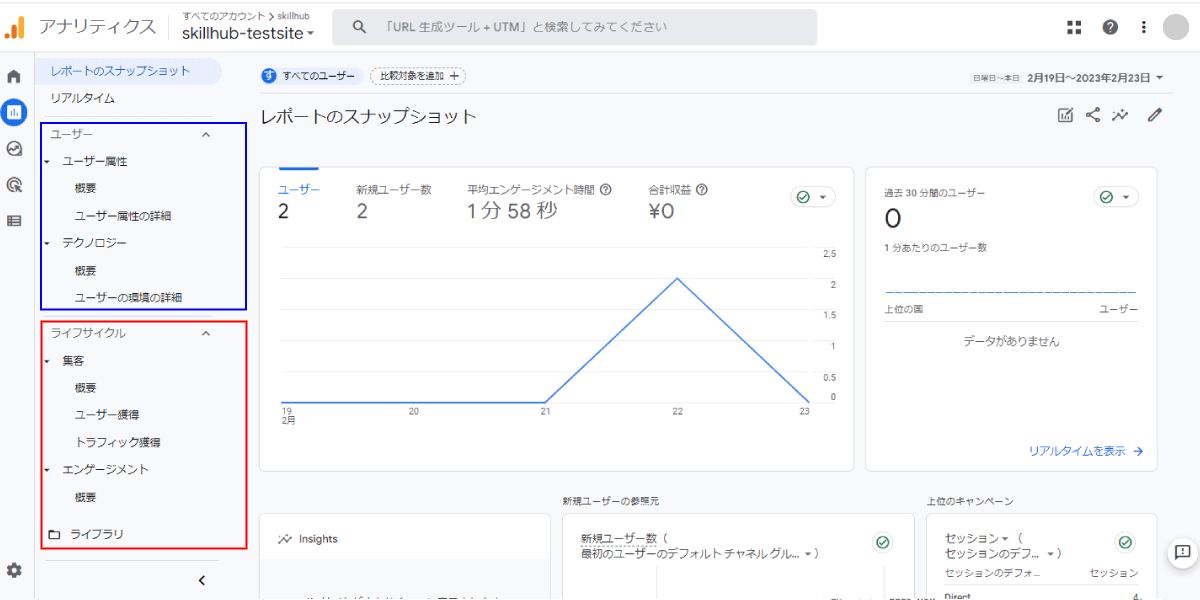Select the 平均エンゲージメント時間 metric tab
Image resolution: width=1200 pixels, height=600 pixels.
point(539,201)
